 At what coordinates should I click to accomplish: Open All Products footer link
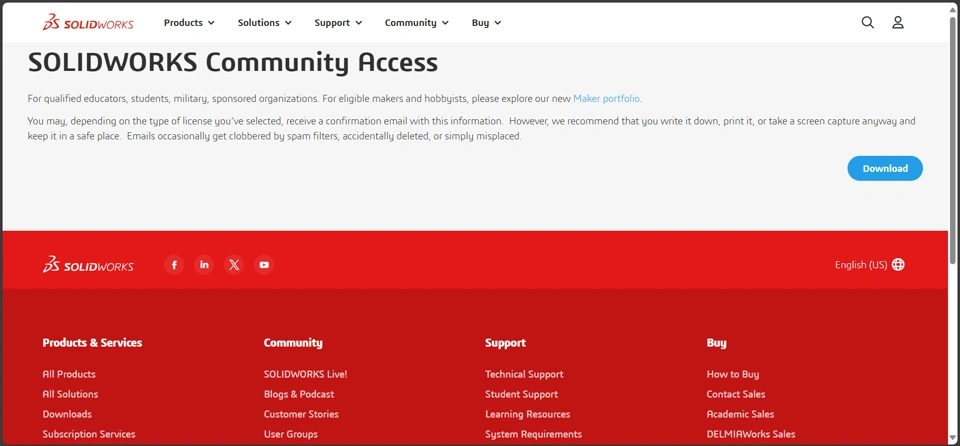pos(69,374)
